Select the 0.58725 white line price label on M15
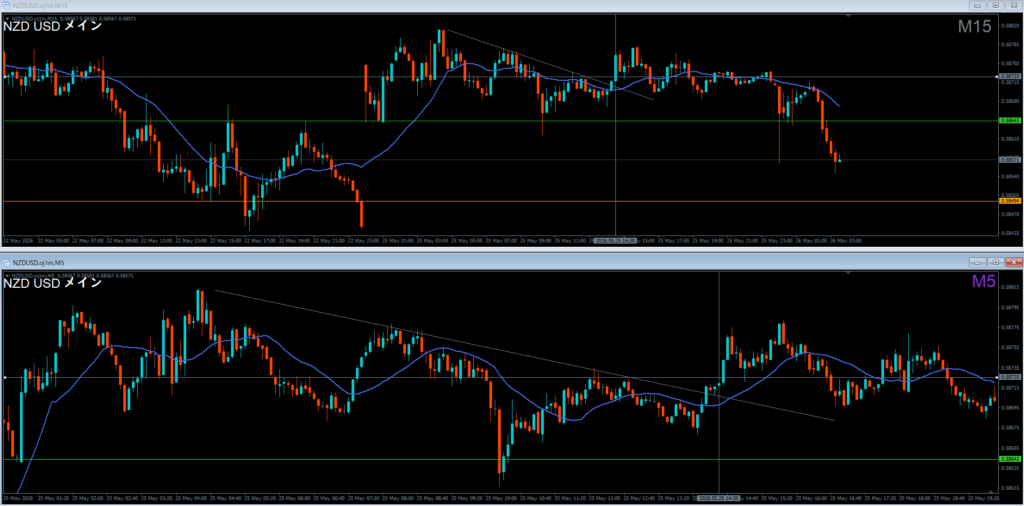1024x506 pixels. pyautogui.click(x=1009, y=76)
